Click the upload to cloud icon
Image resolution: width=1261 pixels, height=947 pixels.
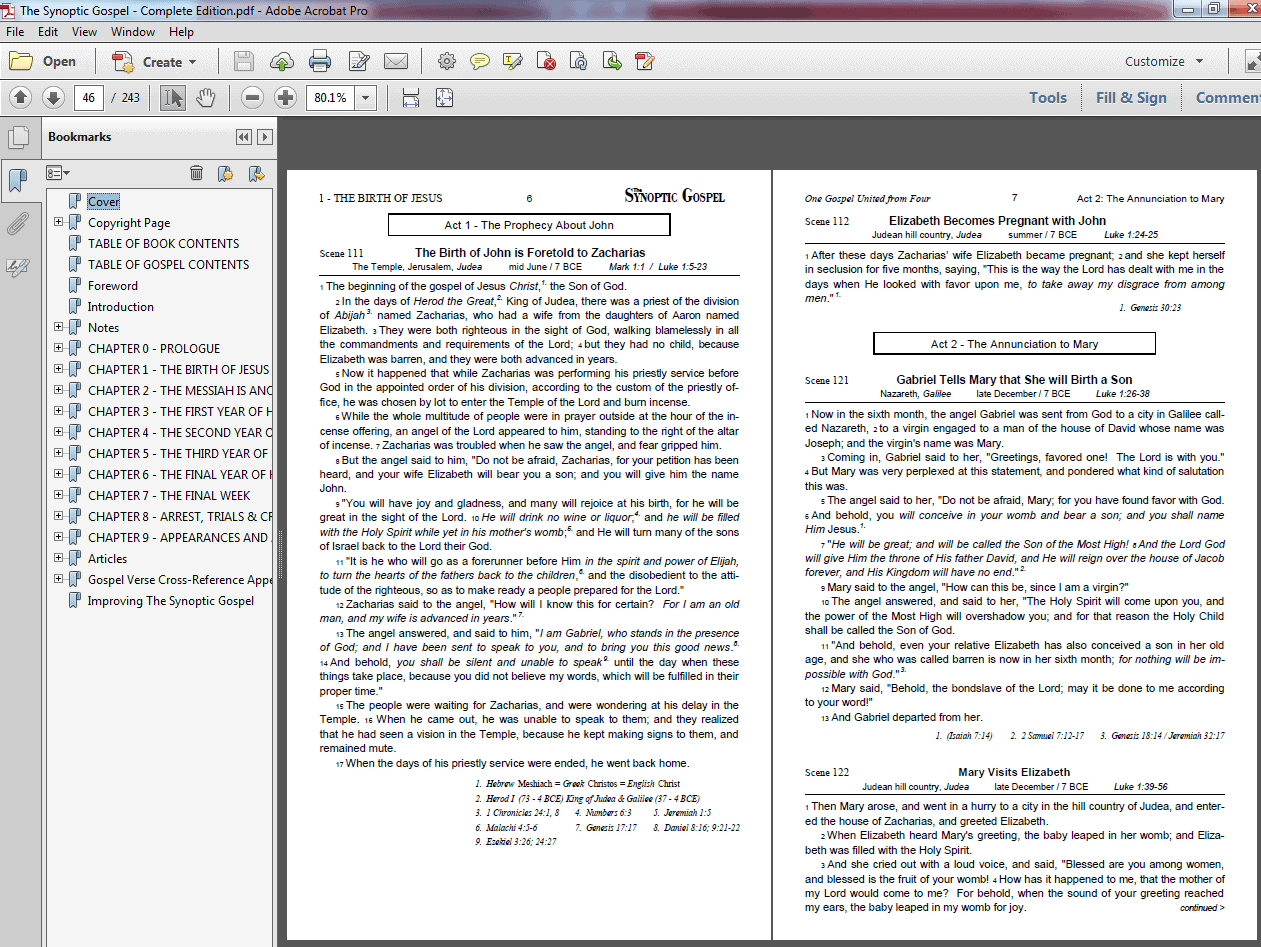pos(282,62)
